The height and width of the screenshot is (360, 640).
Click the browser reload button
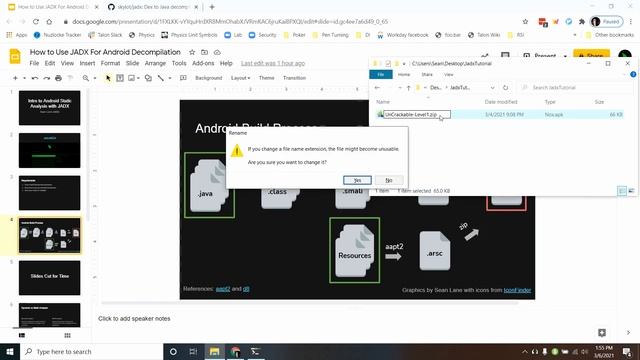pos(36,22)
